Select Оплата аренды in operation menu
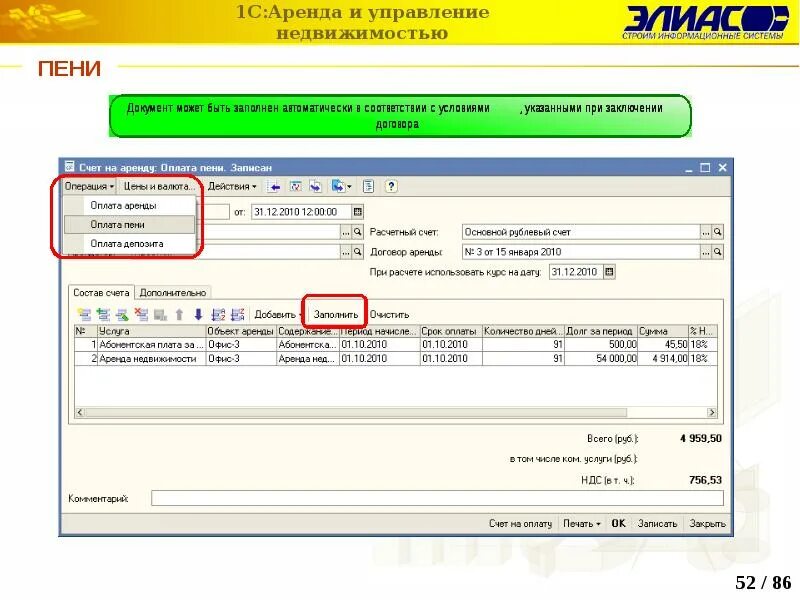 click(130, 206)
